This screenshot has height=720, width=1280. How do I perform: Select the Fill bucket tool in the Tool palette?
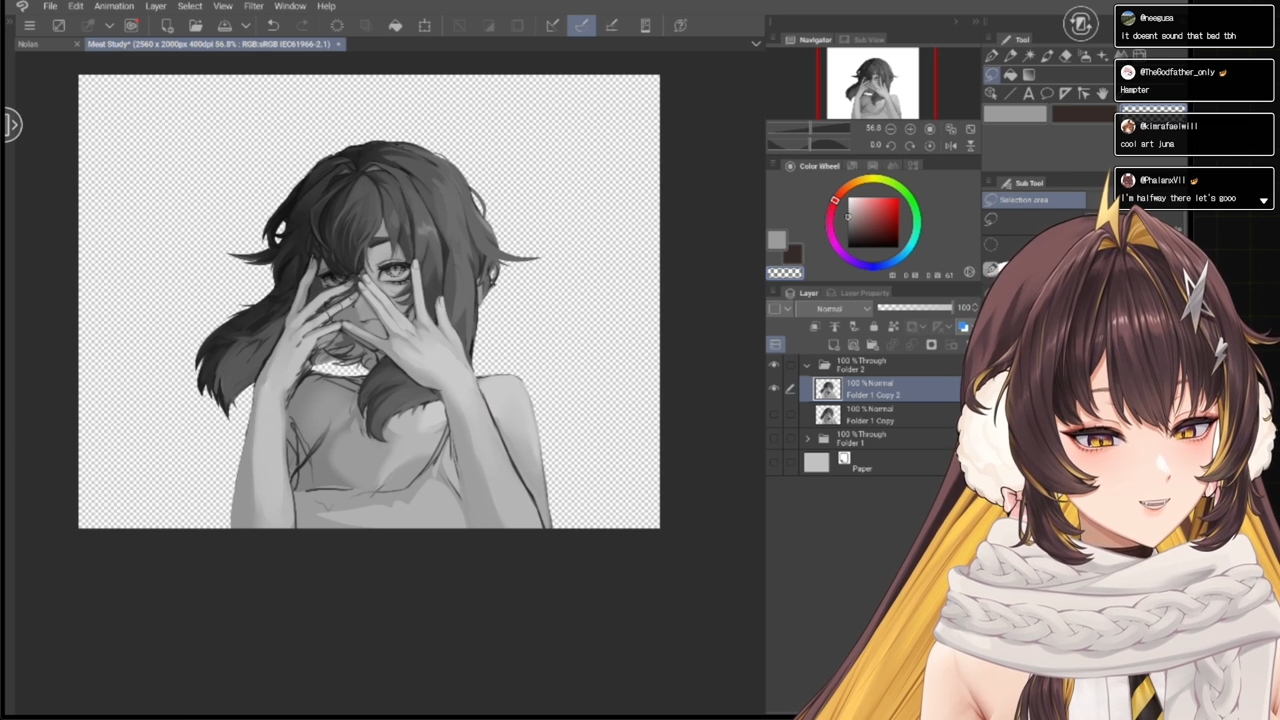point(1010,75)
